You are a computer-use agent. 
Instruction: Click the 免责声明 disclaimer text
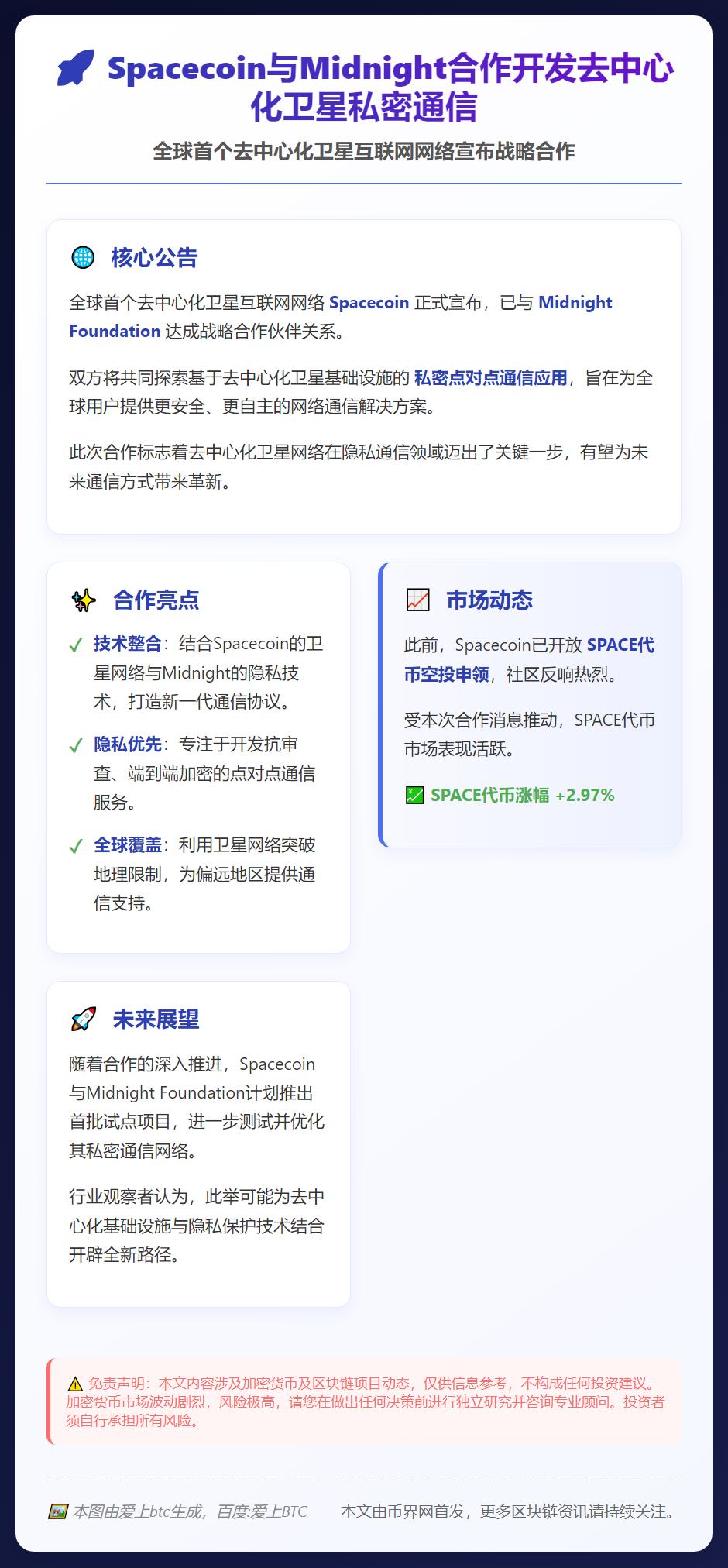[x=365, y=1401]
